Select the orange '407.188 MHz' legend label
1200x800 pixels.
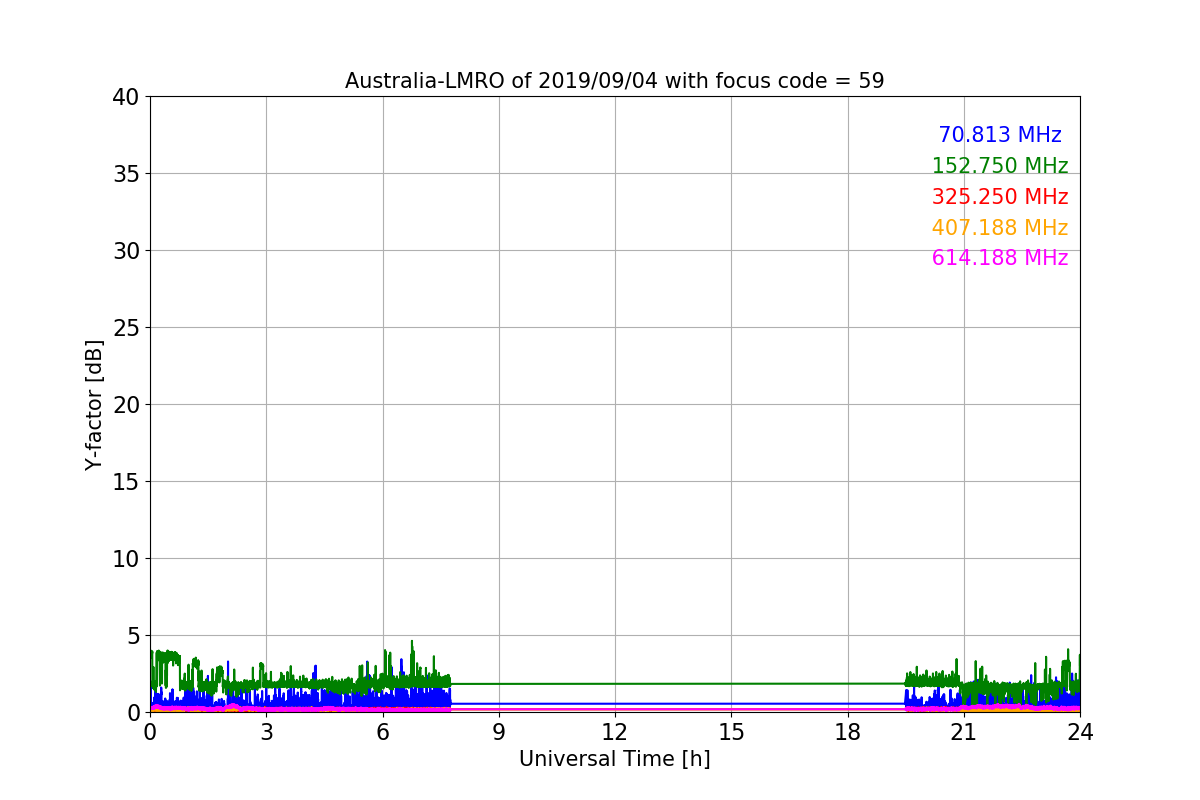(1000, 228)
